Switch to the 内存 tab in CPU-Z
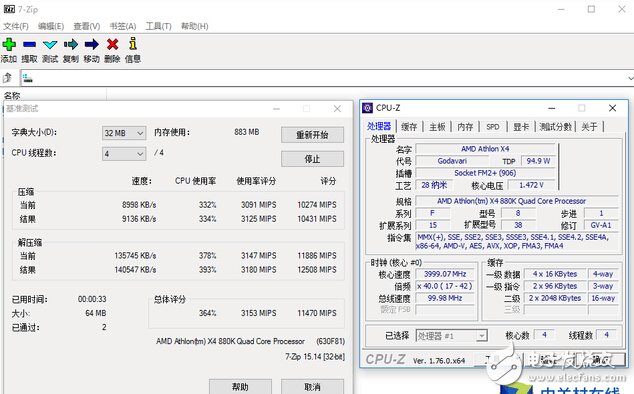This screenshot has height=394, width=634. tap(465, 127)
